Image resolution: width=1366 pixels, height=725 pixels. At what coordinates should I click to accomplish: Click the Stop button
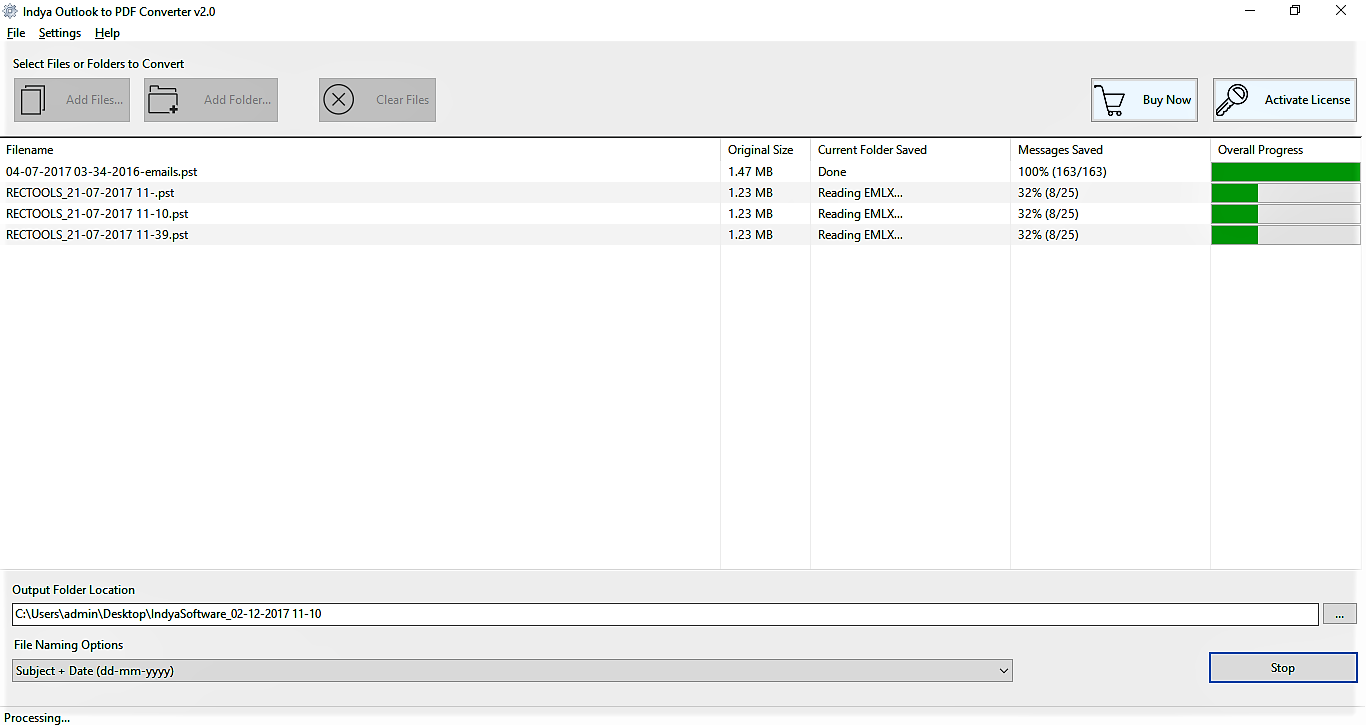tap(1283, 668)
